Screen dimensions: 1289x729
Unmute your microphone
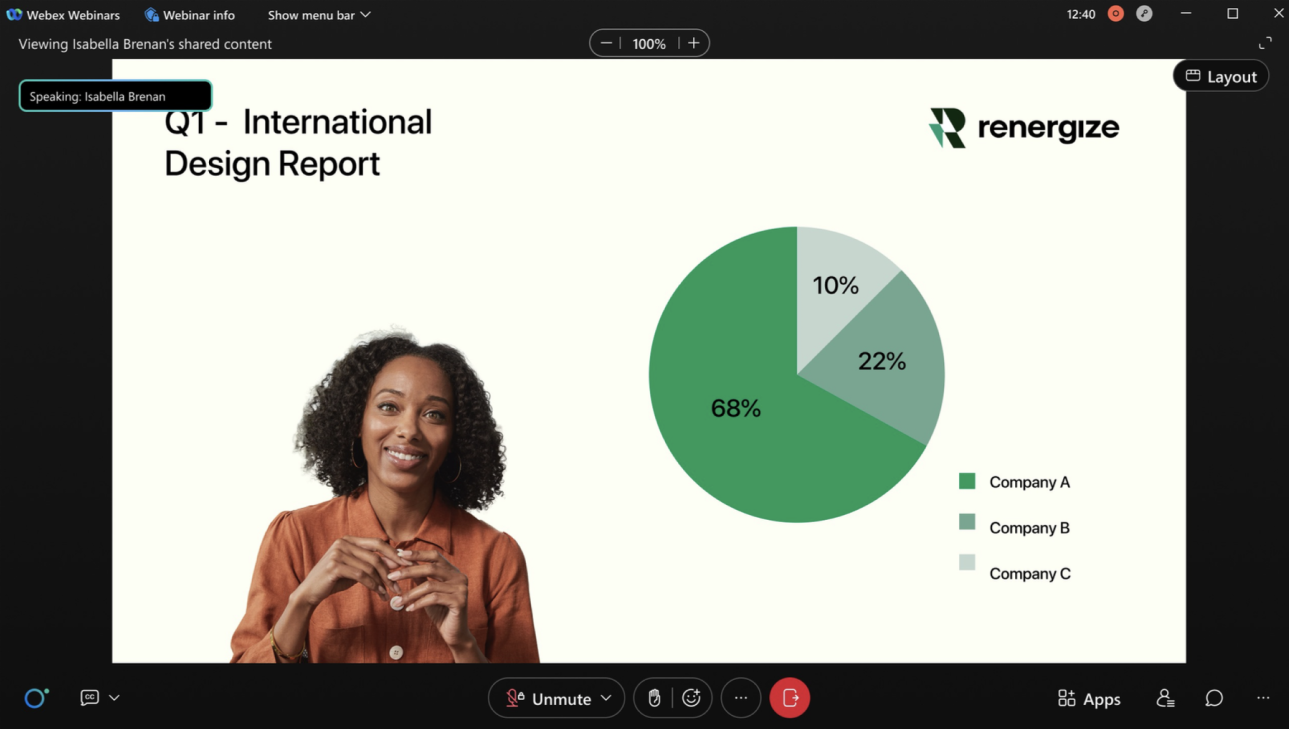[548, 698]
